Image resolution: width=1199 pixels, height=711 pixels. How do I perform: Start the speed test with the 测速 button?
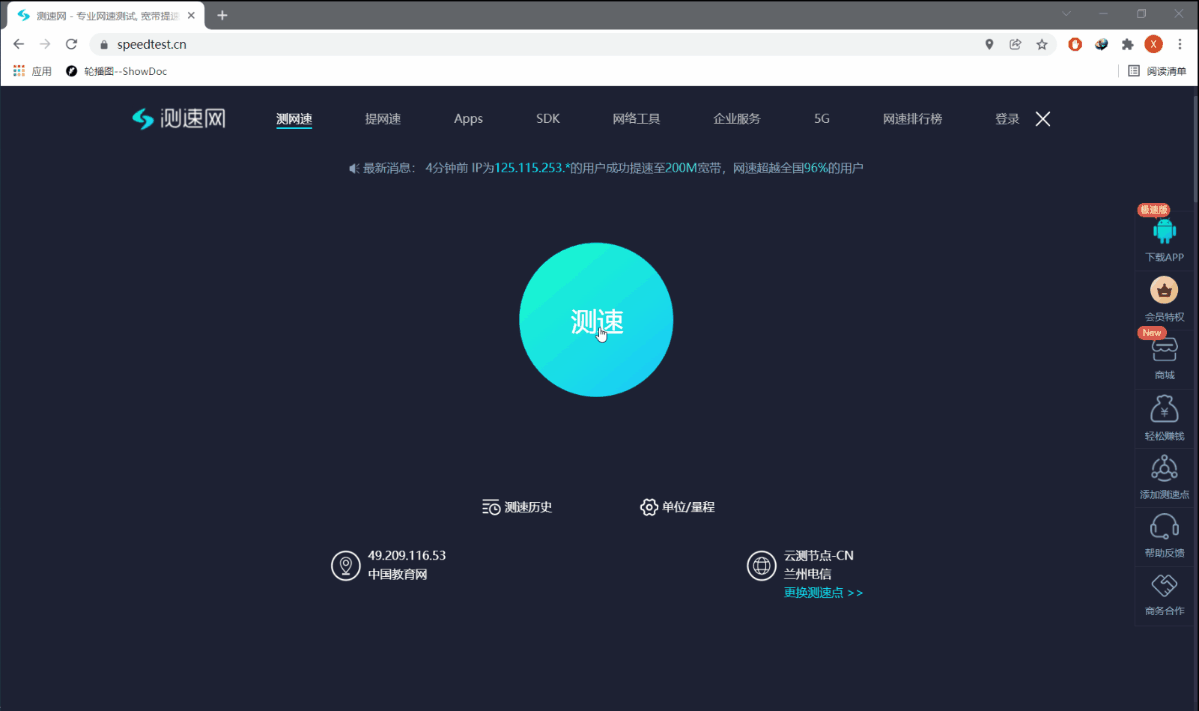tap(596, 320)
